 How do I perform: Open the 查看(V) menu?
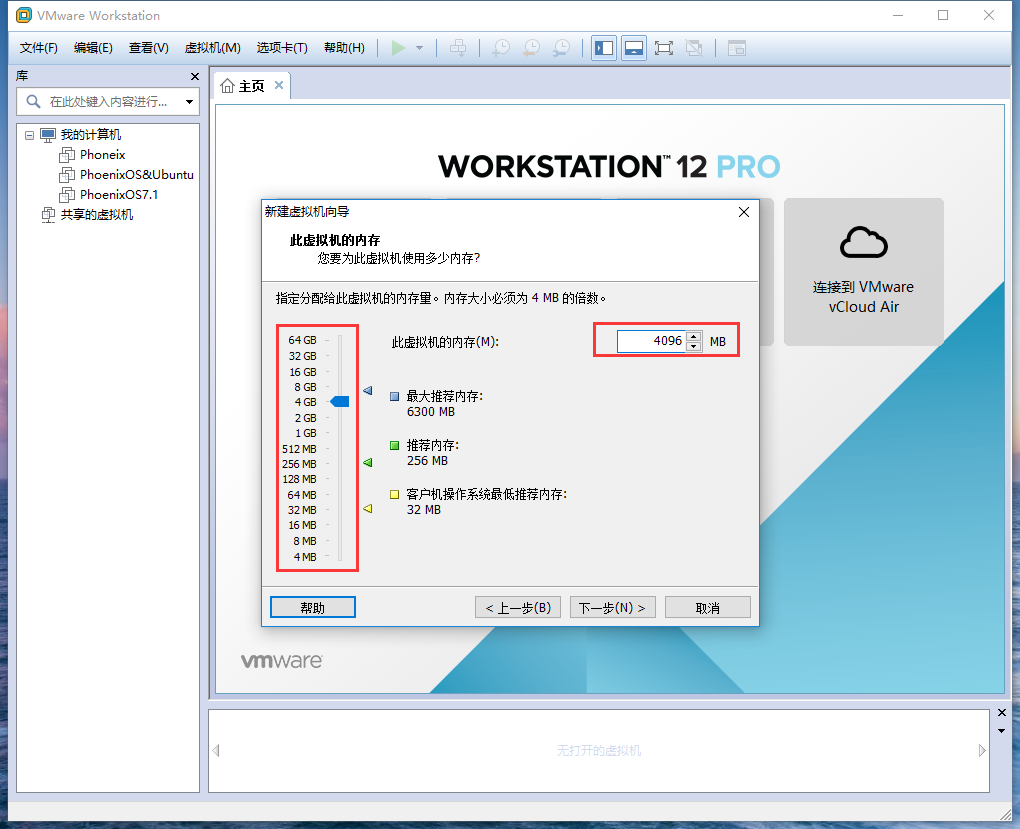(148, 48)
